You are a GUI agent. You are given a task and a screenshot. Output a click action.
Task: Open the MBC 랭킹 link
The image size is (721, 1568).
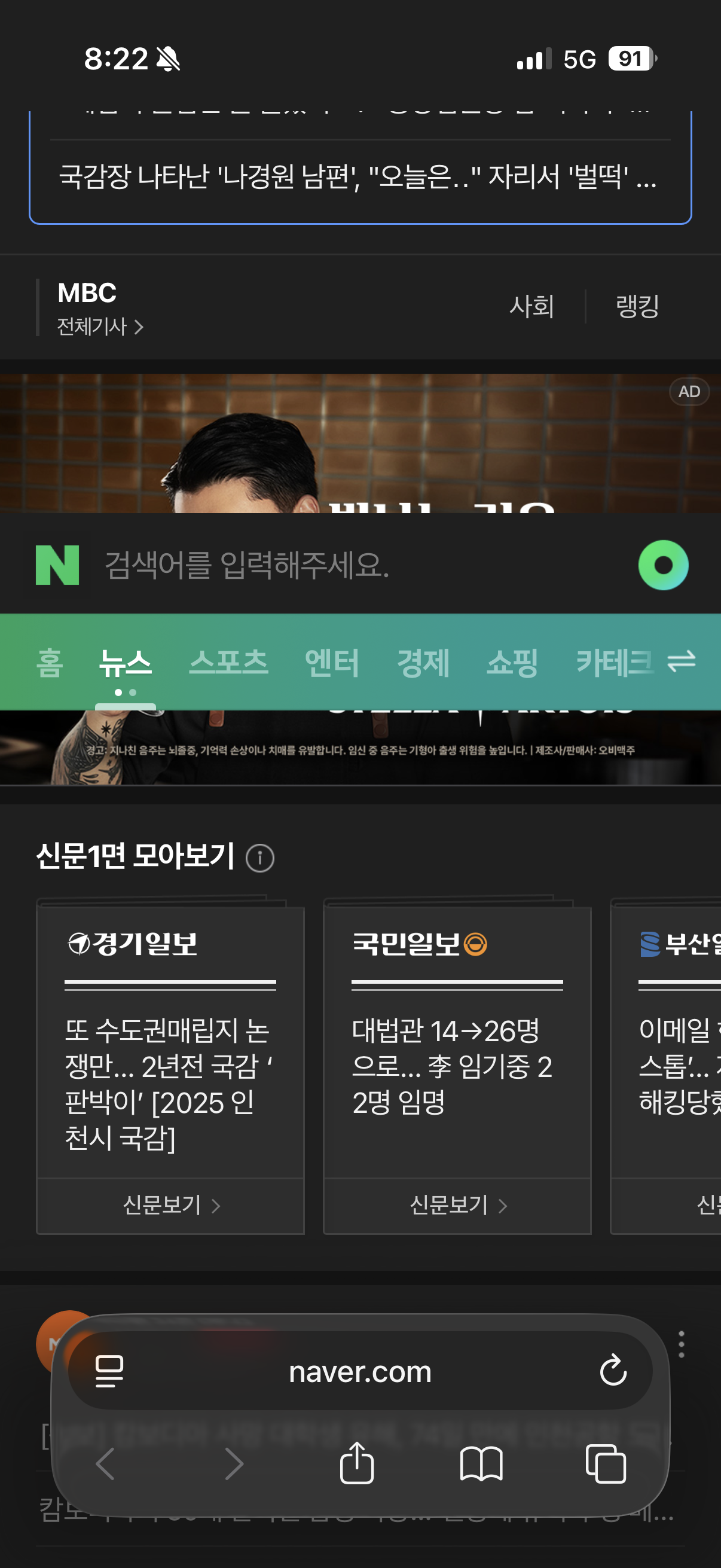coord(638,306)
